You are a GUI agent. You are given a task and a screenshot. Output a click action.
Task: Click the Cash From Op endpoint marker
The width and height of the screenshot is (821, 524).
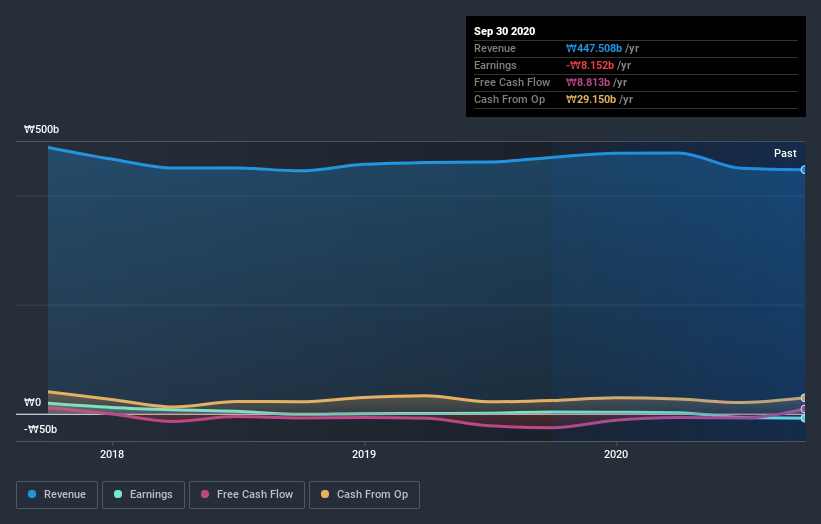pyautogui.click(x=803, y=398)
